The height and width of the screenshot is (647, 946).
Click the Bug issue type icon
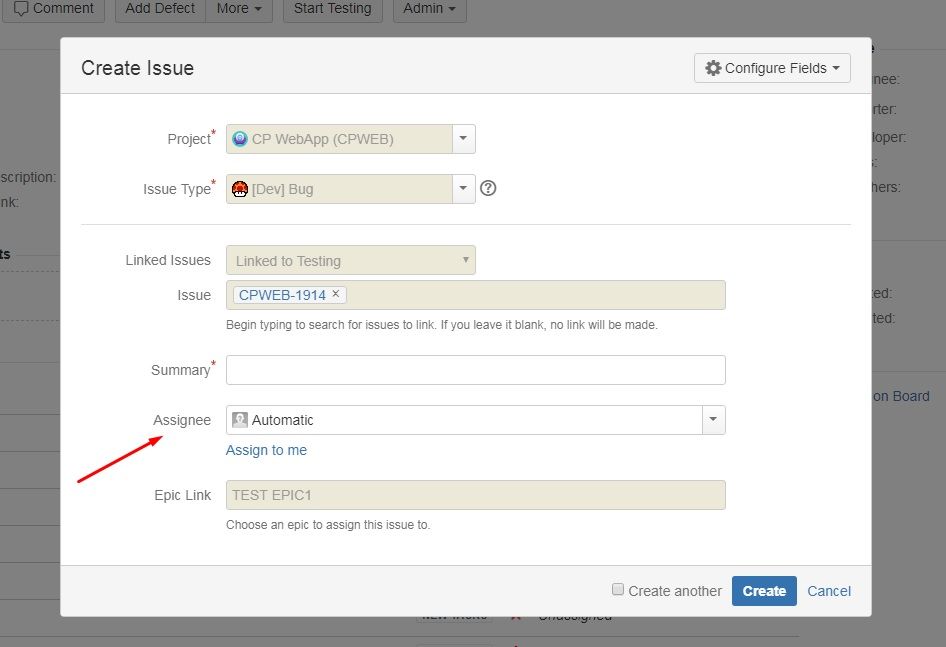click(240, 189)
